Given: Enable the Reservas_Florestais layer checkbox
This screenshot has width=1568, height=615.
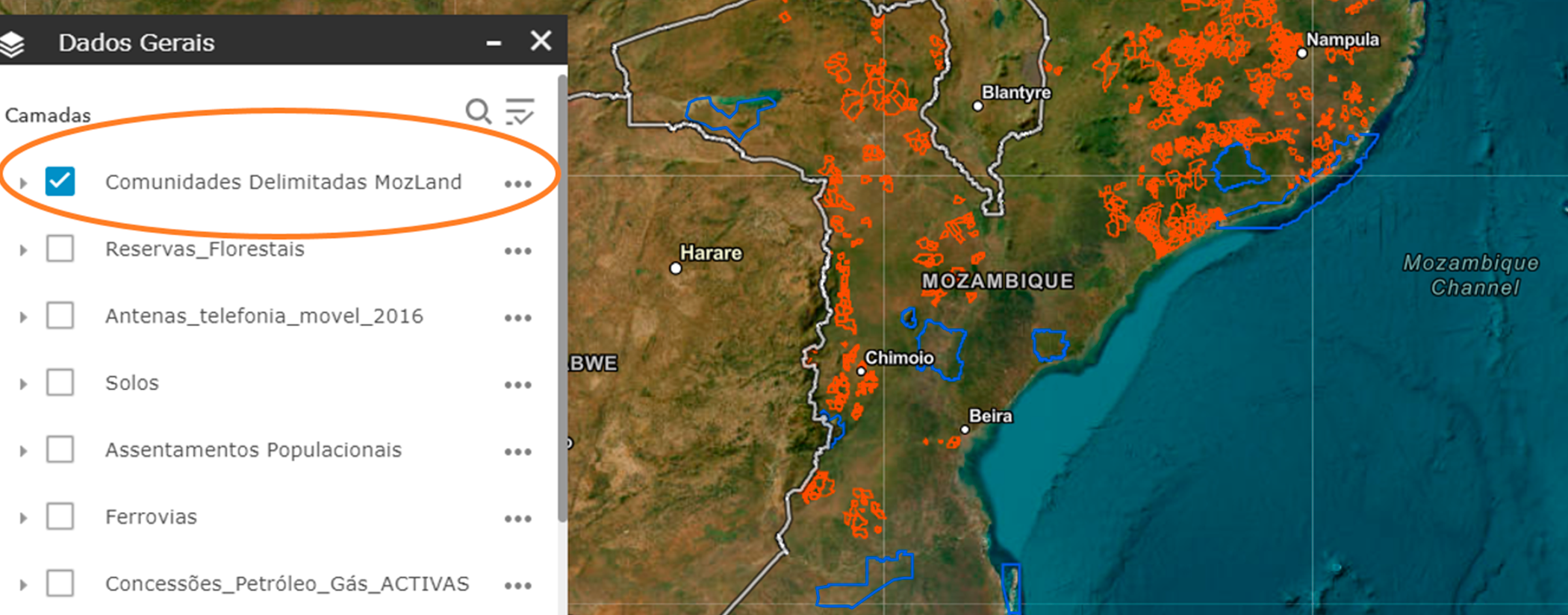Looking at the screenshot, I should (60, 249).
